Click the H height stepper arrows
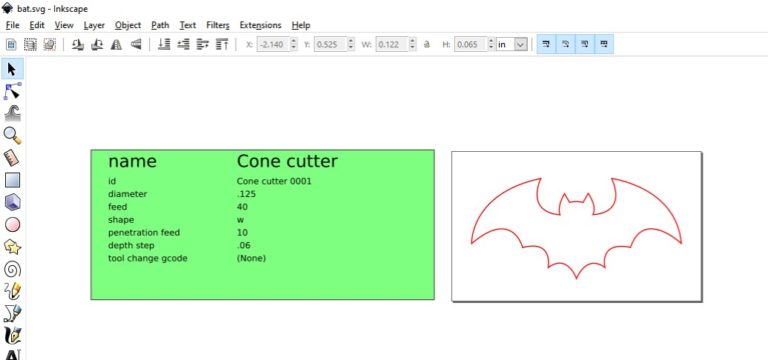This screenshot has height=360, width=768. tap(491, 45)
